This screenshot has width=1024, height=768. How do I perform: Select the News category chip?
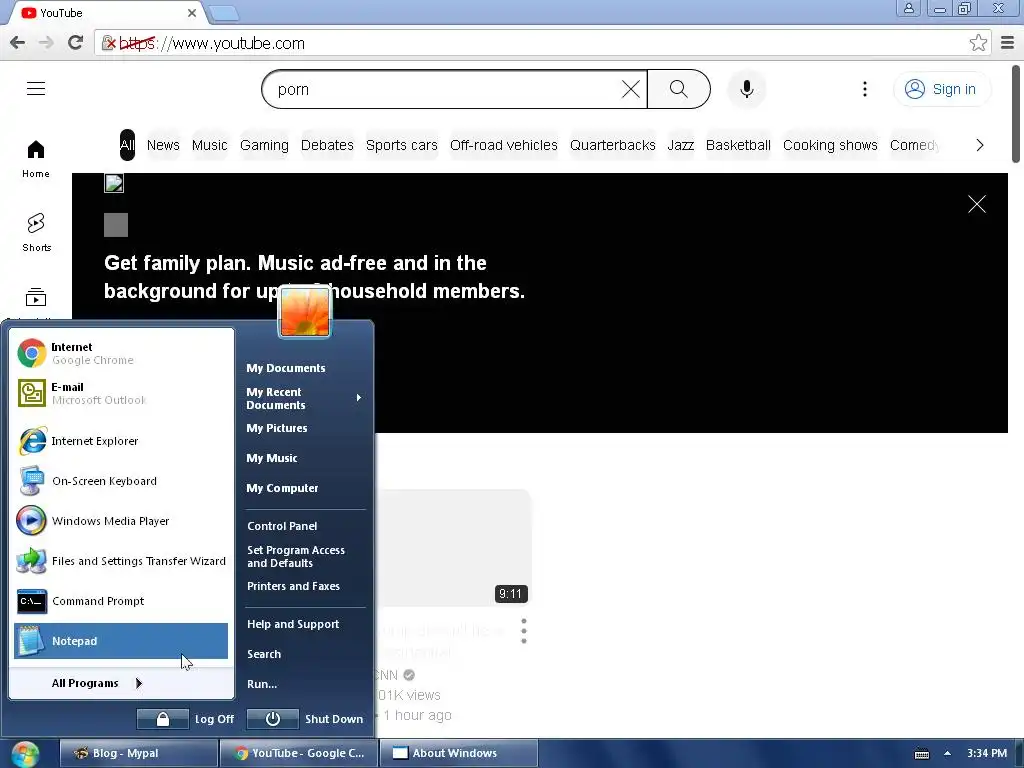coord(163,145)
